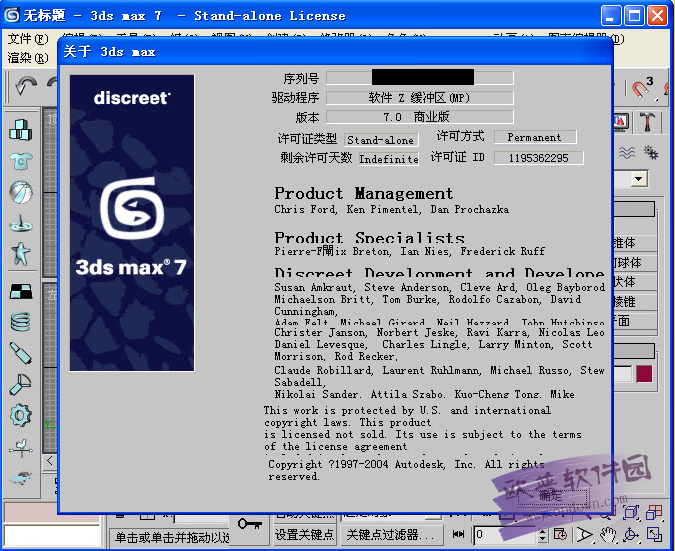Screen dimensions: 675x551
Task: Click the viewport scroll-left arrow
Action: 50,461
